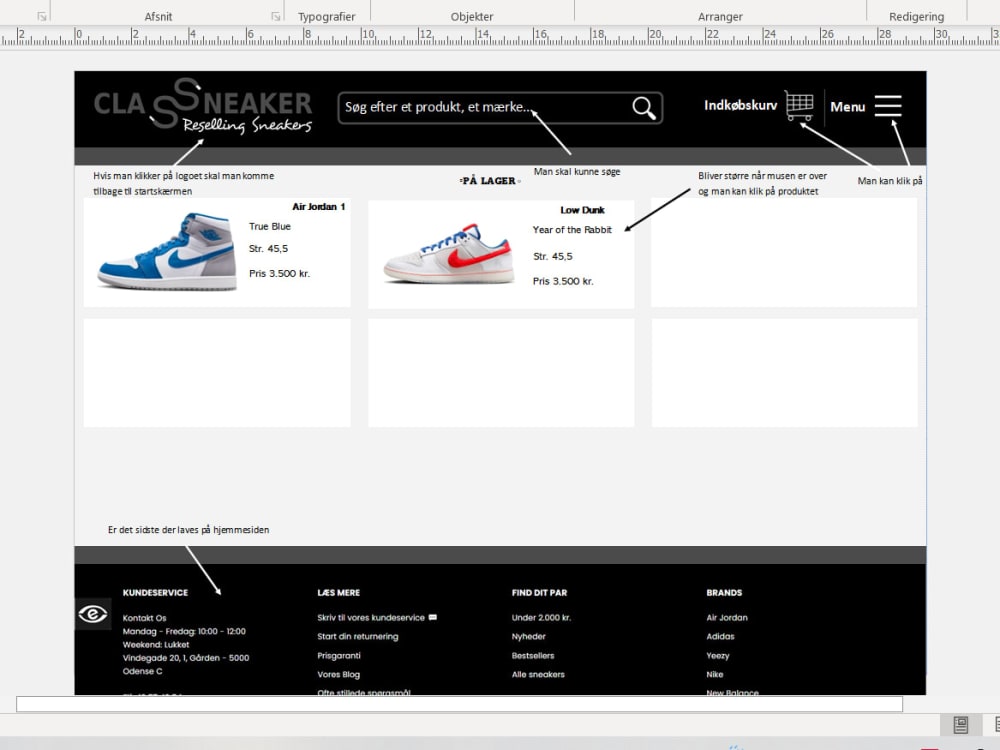1000x750 pixels.
Task: Select the Low Dunk shoe image
Action: [x=449, y=254]
